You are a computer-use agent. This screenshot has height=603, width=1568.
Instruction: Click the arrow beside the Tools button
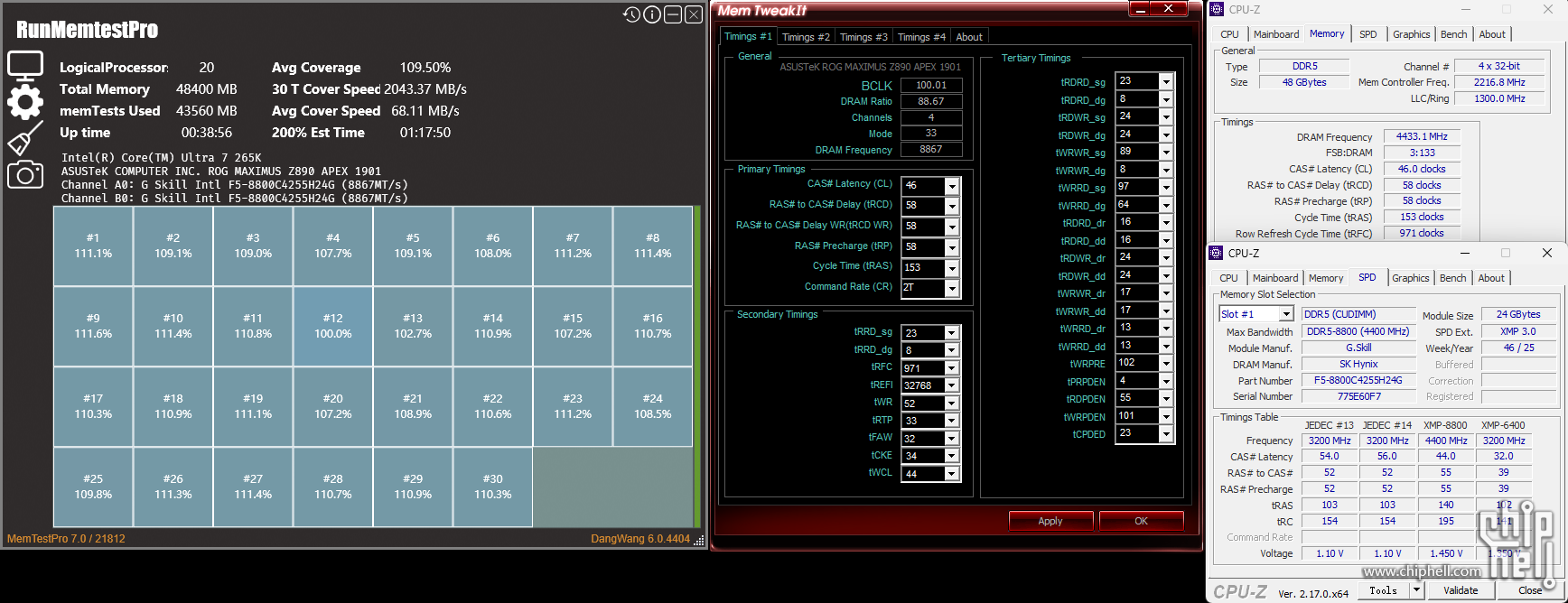1416,590
